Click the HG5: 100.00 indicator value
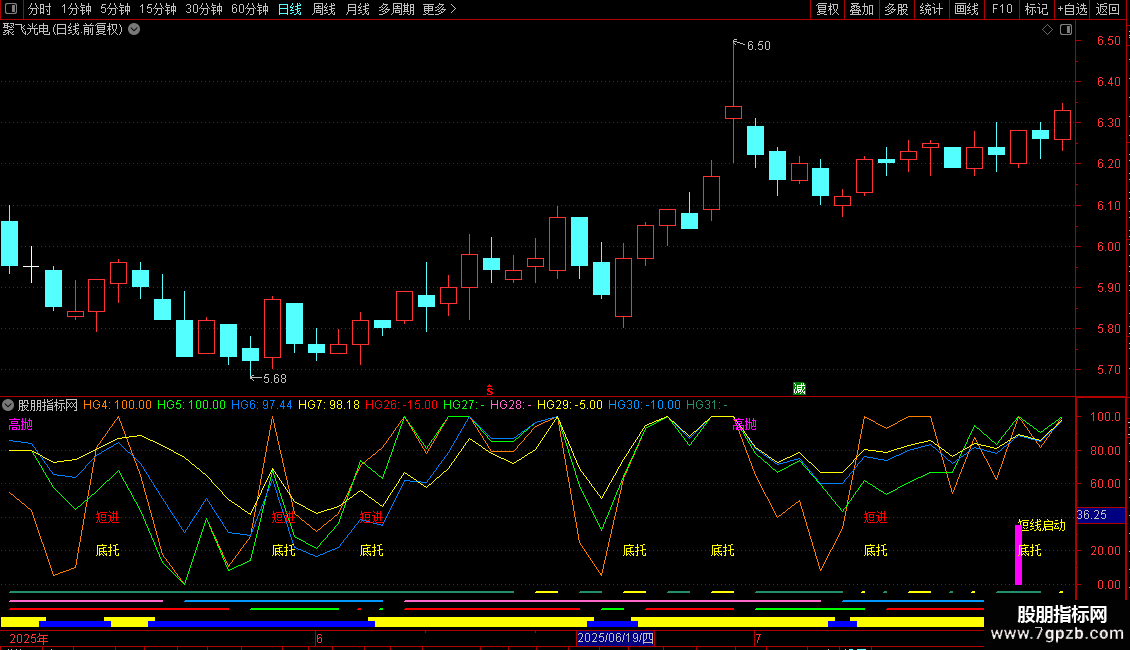Screen dimensions: 1130x650 pyautogui.click(x=191, y=405)
